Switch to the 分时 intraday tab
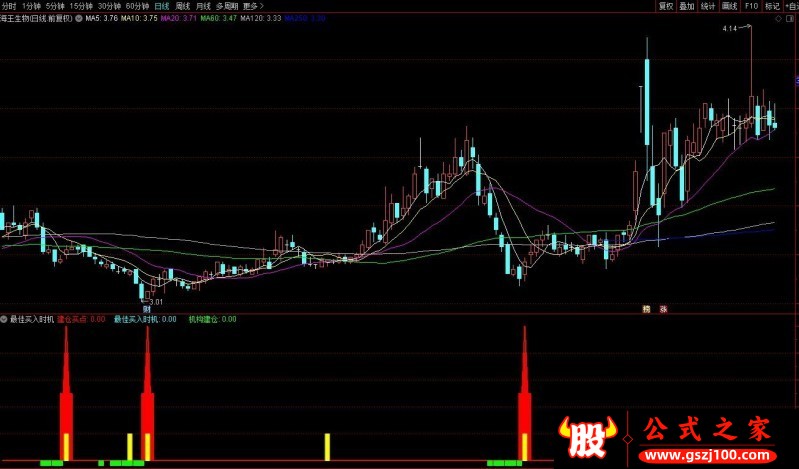Screen dimensions: 799x469 tap(9, 6)
